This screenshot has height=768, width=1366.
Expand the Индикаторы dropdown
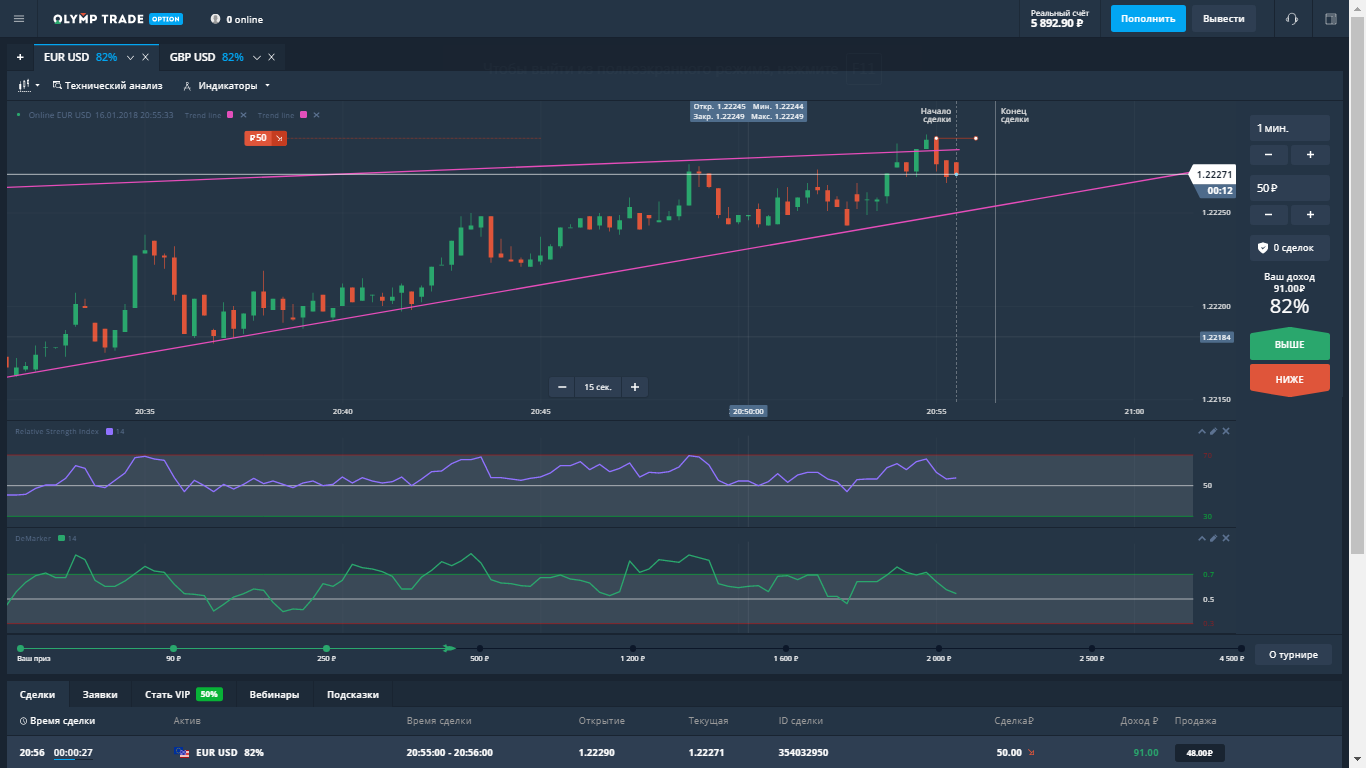226,86
